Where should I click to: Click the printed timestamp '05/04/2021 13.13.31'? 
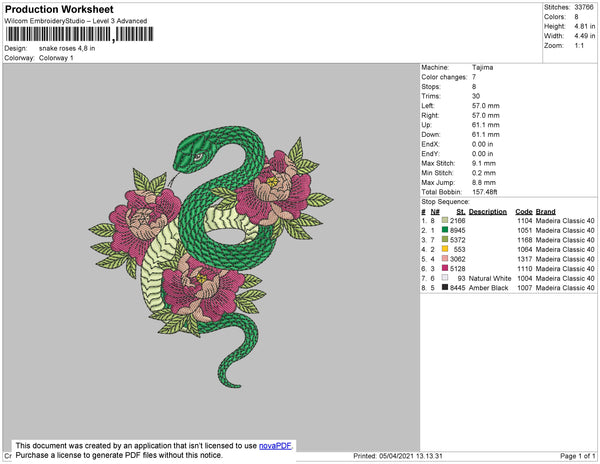click(411, 456)
